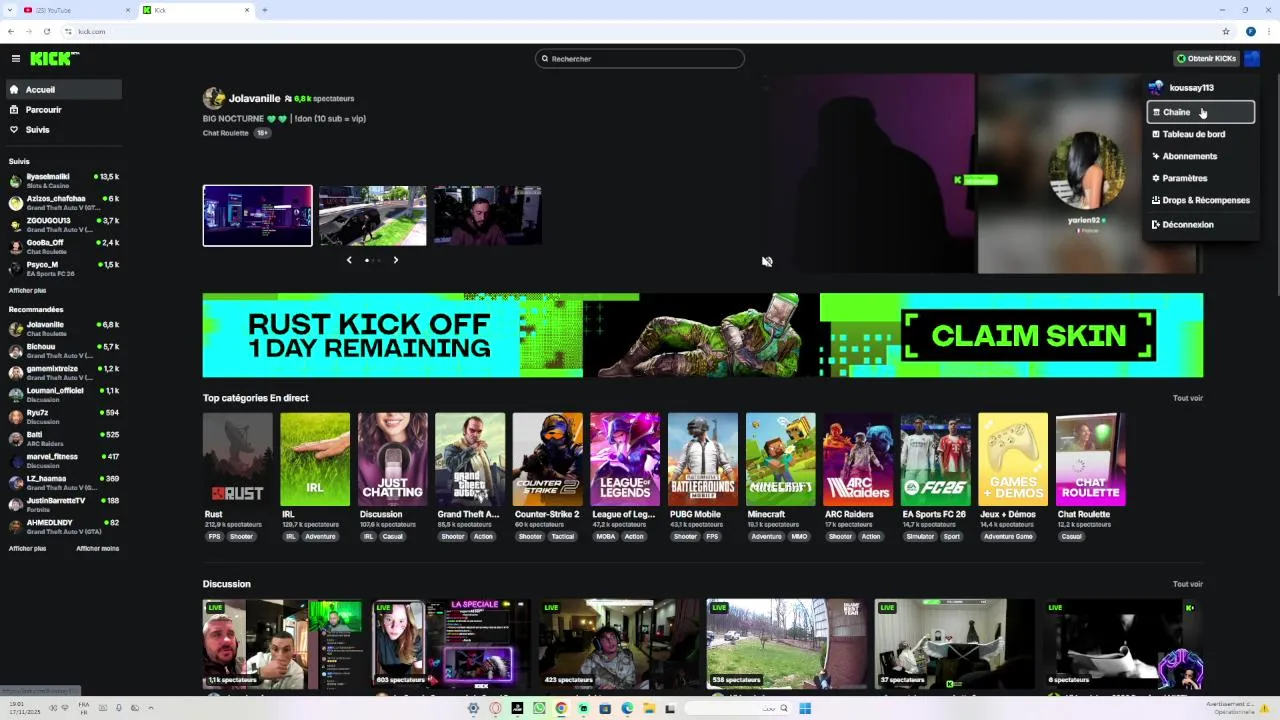Image resolution: width=1280 pixels, height=720 pixels.
Task: Go to the next featured stream
Action: [x=395, y=260]
